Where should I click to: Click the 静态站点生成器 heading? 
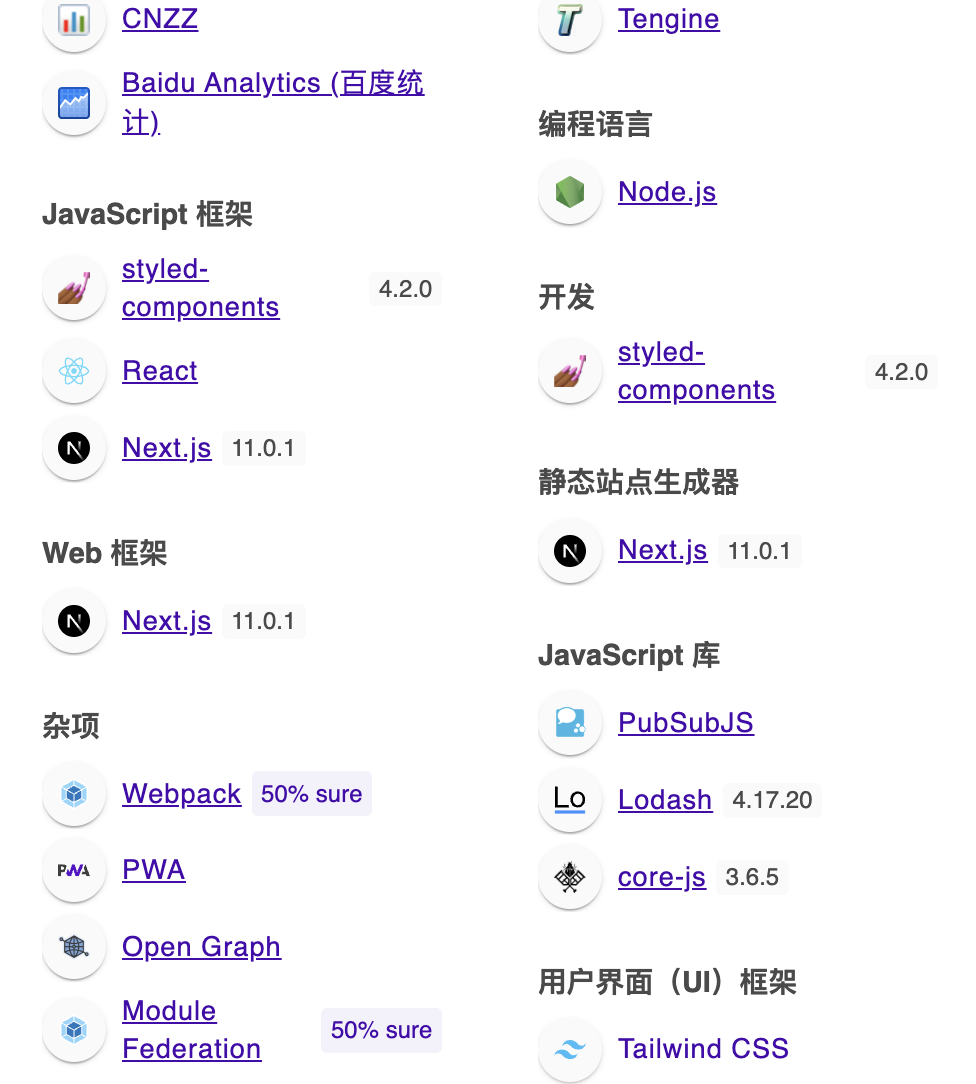[639, 482]
